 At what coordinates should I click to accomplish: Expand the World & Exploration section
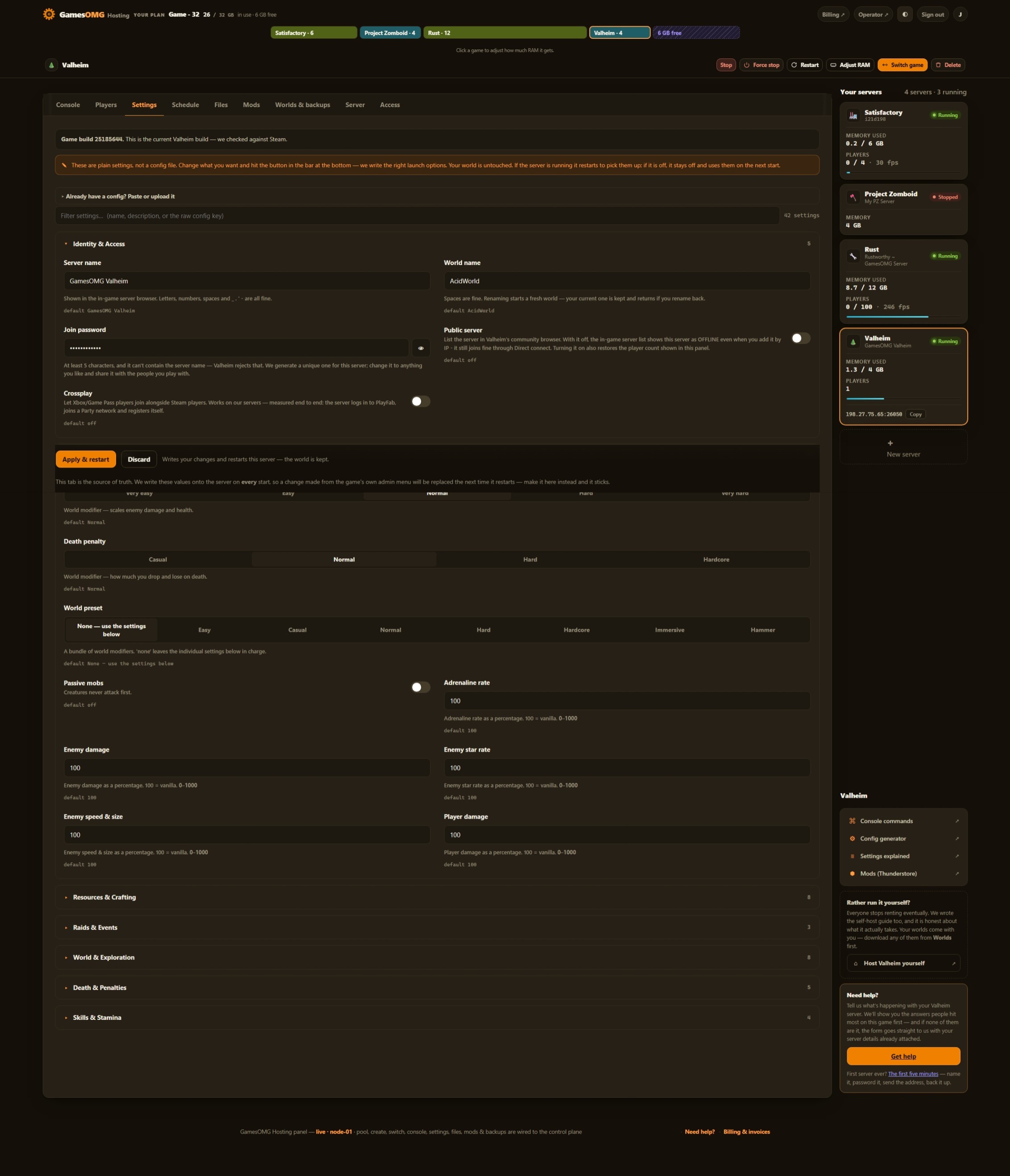pos(437,957)
